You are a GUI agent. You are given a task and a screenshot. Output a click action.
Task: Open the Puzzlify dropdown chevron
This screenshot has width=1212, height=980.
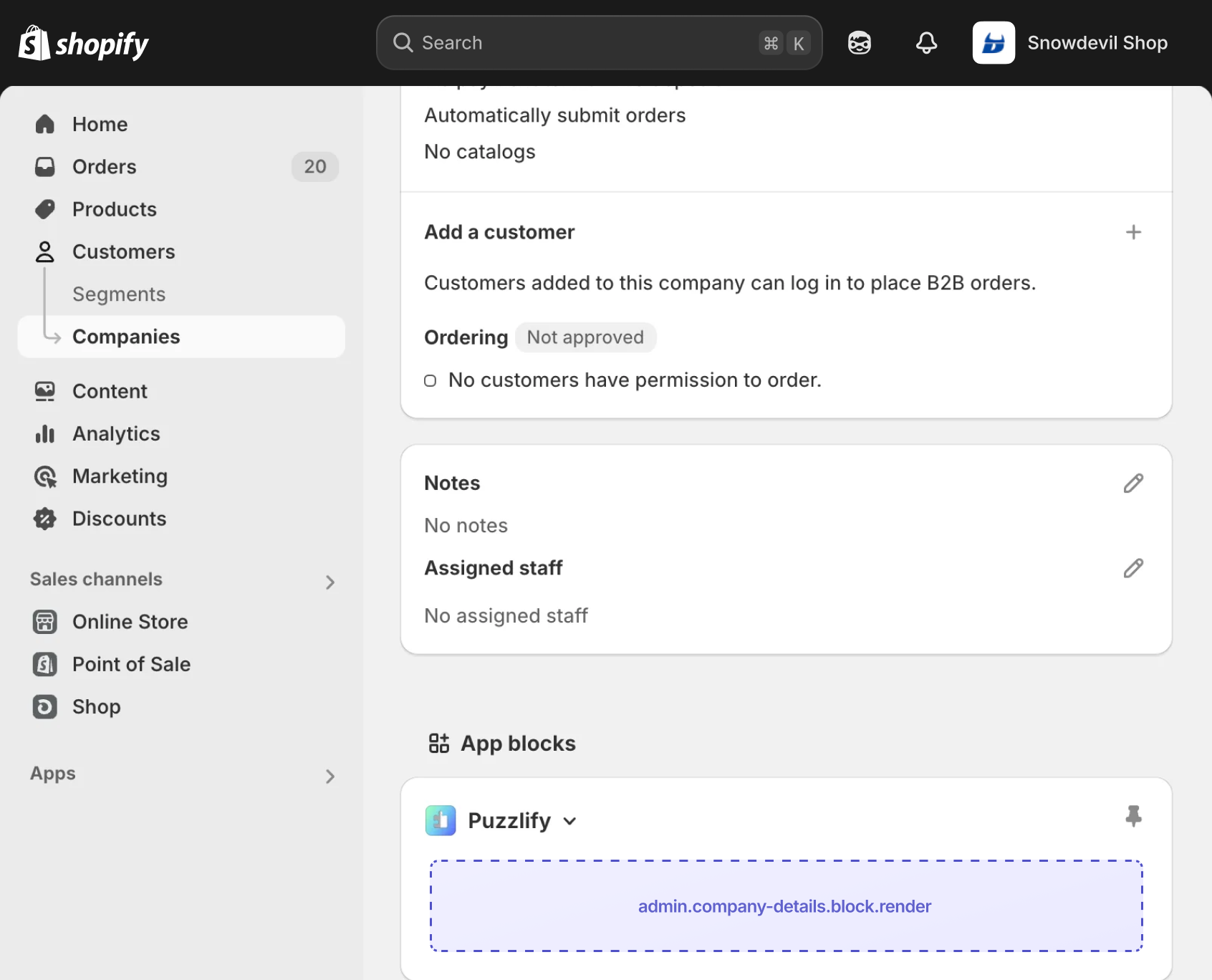coord(570,821)
